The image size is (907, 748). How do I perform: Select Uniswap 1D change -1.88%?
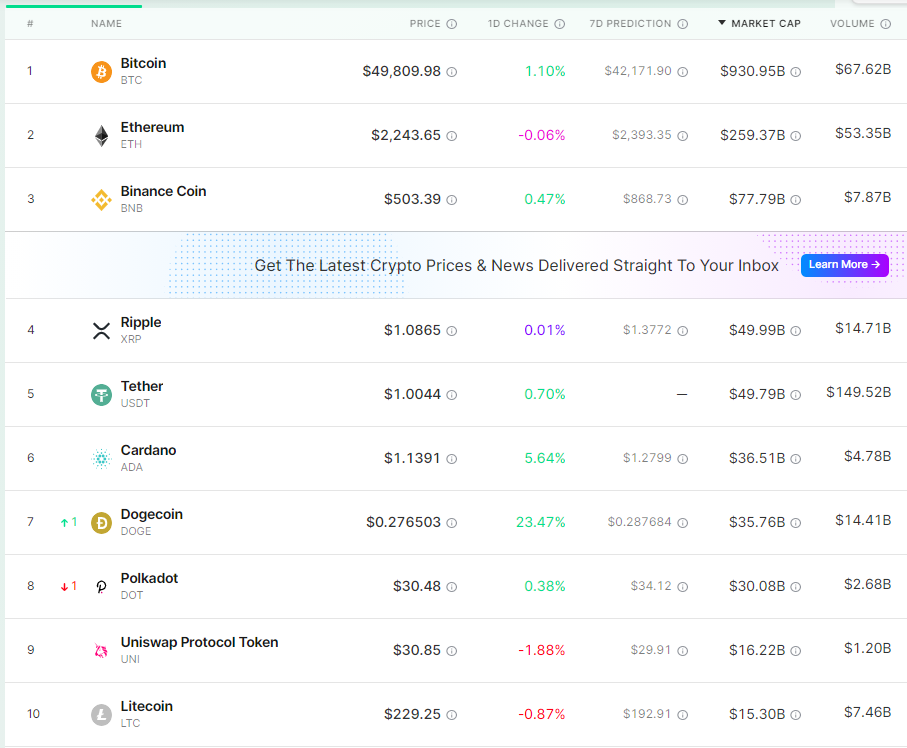[541, 650]
